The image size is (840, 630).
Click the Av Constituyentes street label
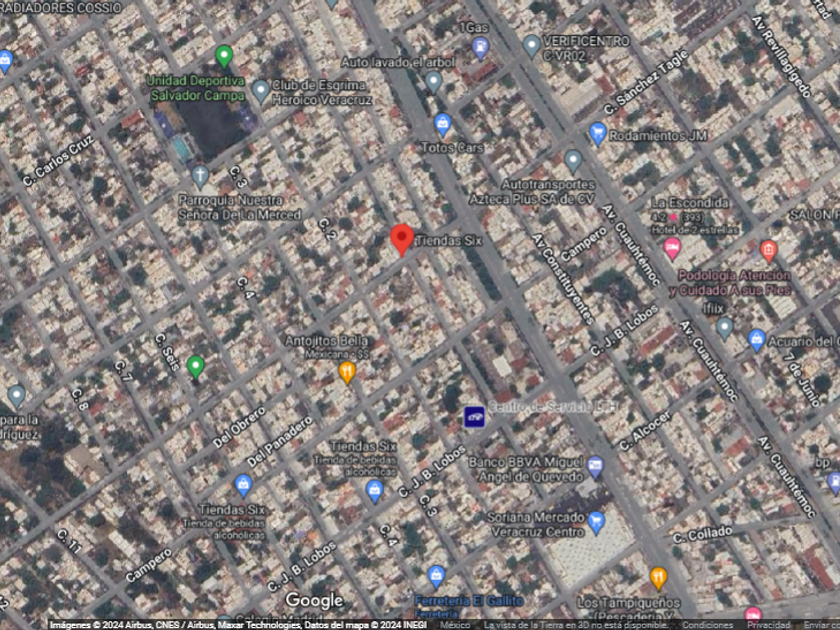(x=564, y=279)
